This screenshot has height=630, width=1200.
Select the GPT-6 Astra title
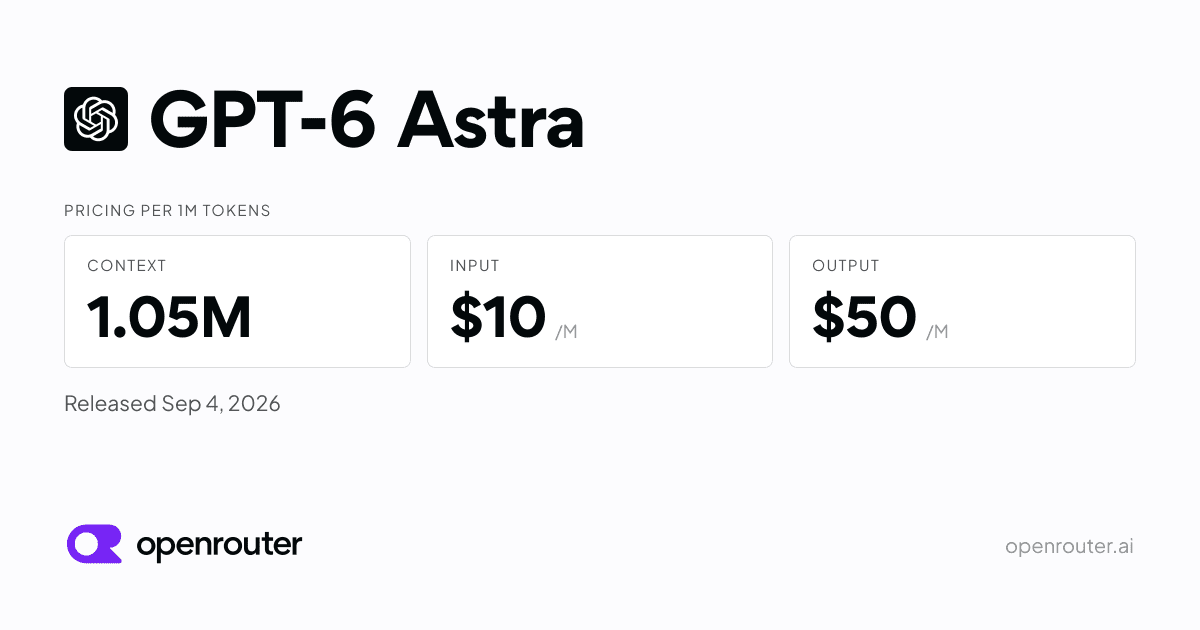pos(367,120)
